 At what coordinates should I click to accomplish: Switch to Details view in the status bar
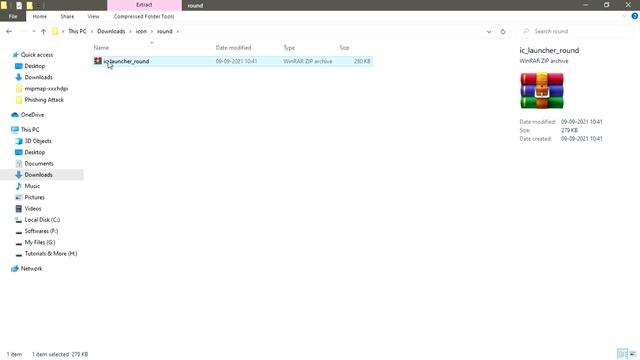point(622,354)
